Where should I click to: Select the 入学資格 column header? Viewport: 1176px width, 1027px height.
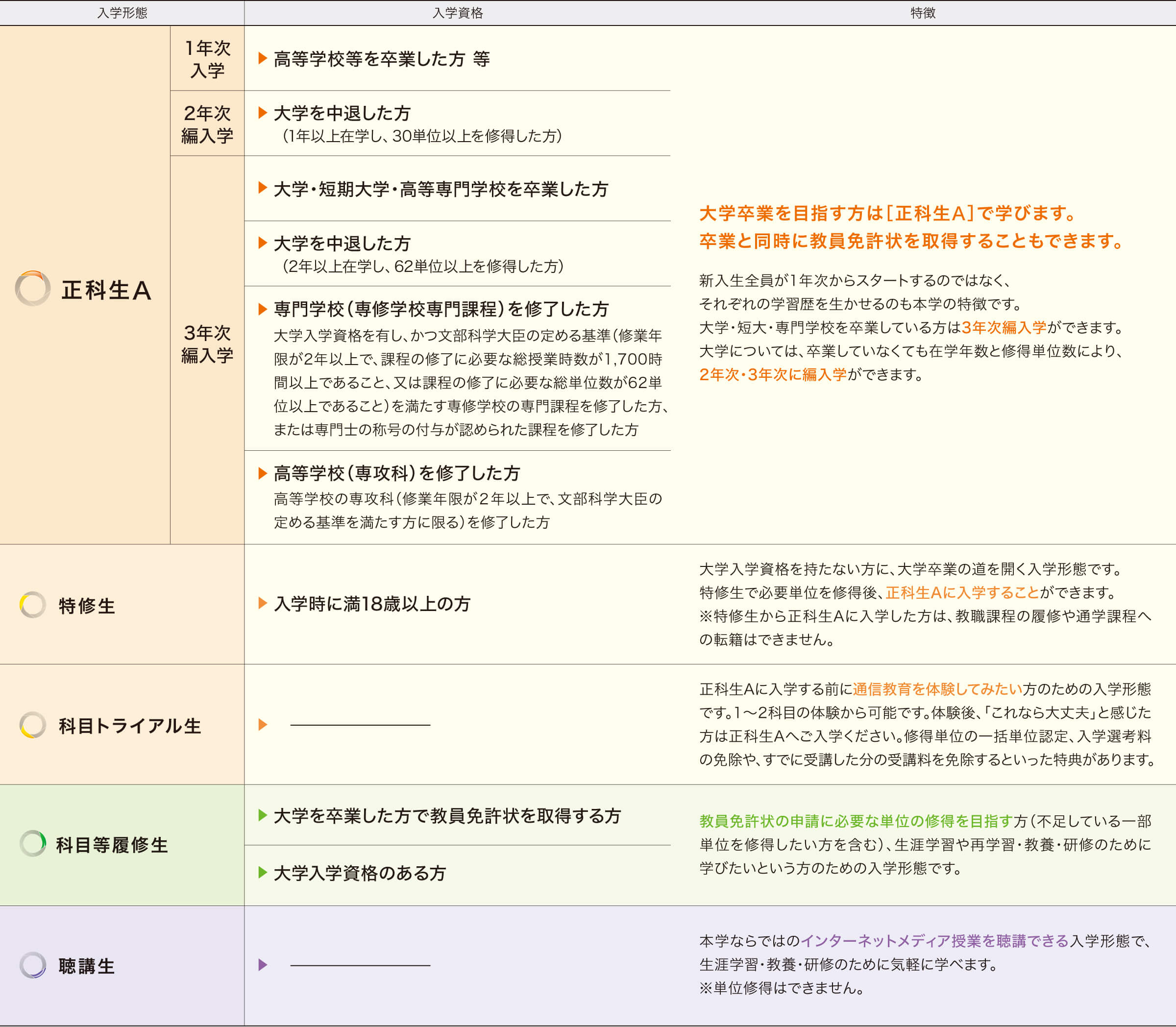point(457,13)
